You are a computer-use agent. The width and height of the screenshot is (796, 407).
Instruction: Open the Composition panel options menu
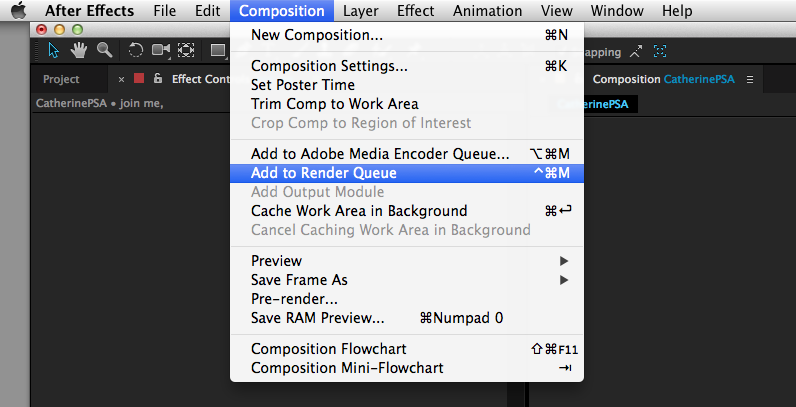(750, 78)
